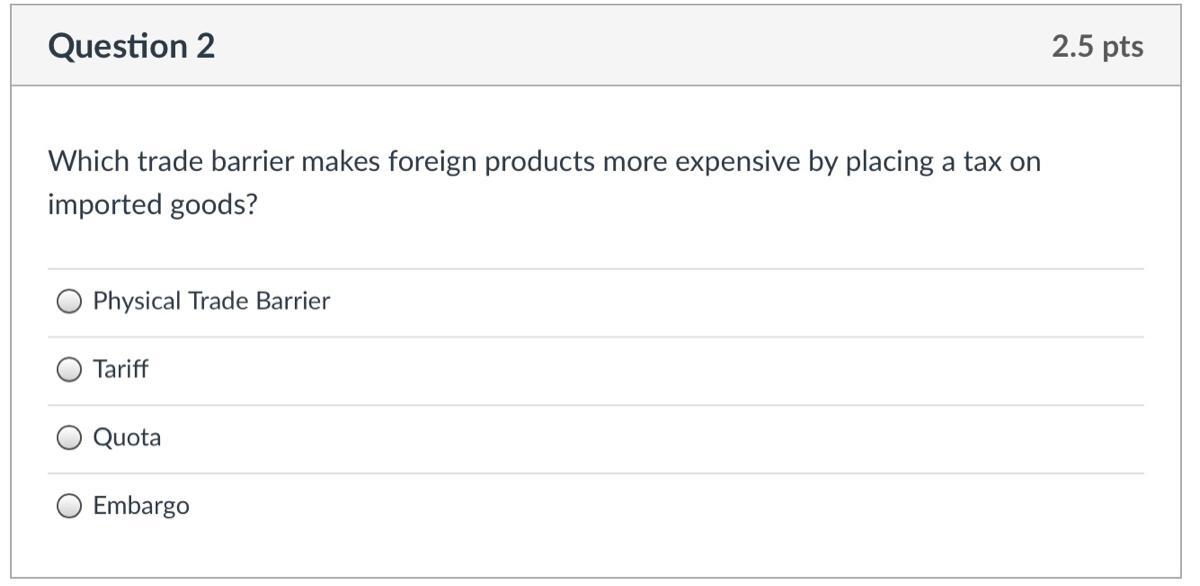1200x586 pixels.
Task: Click the words "trade barrier" in the question
Action: pos(215,161)
